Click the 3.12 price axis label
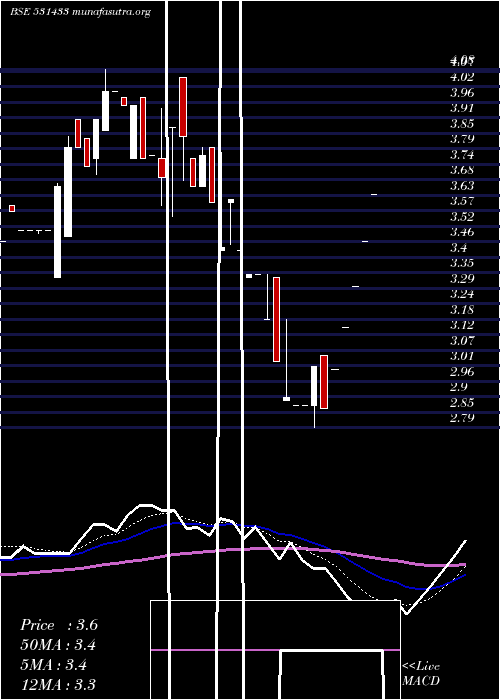Screen dimensions: 500x700 point(462,325)
